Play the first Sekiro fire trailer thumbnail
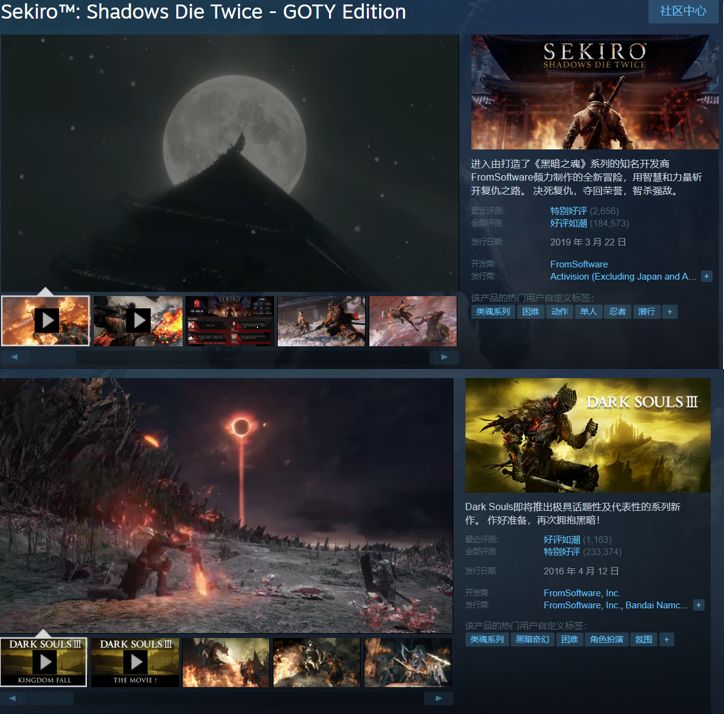 45,321
